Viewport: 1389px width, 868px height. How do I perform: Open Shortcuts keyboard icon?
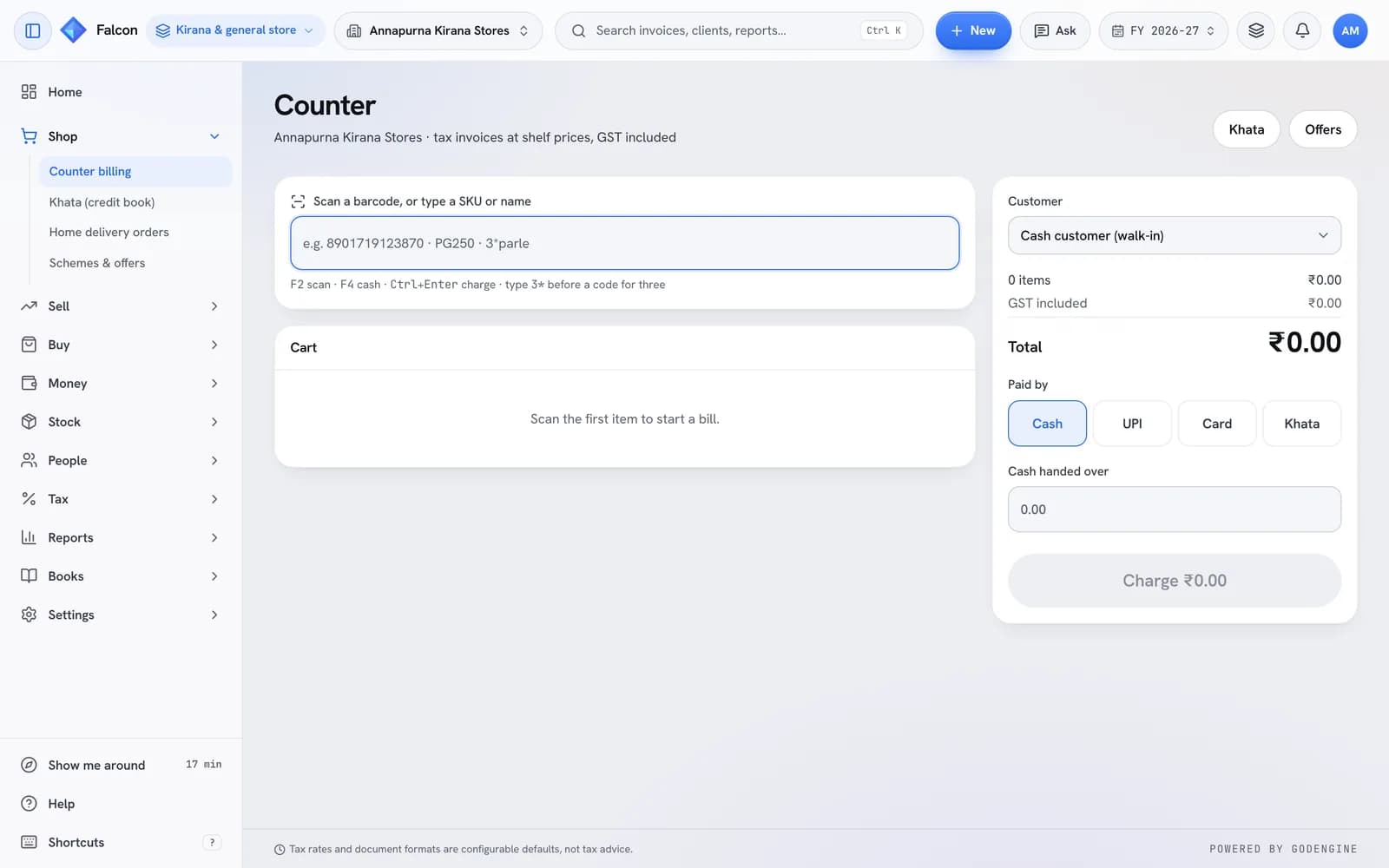click(x=29, y=842)
